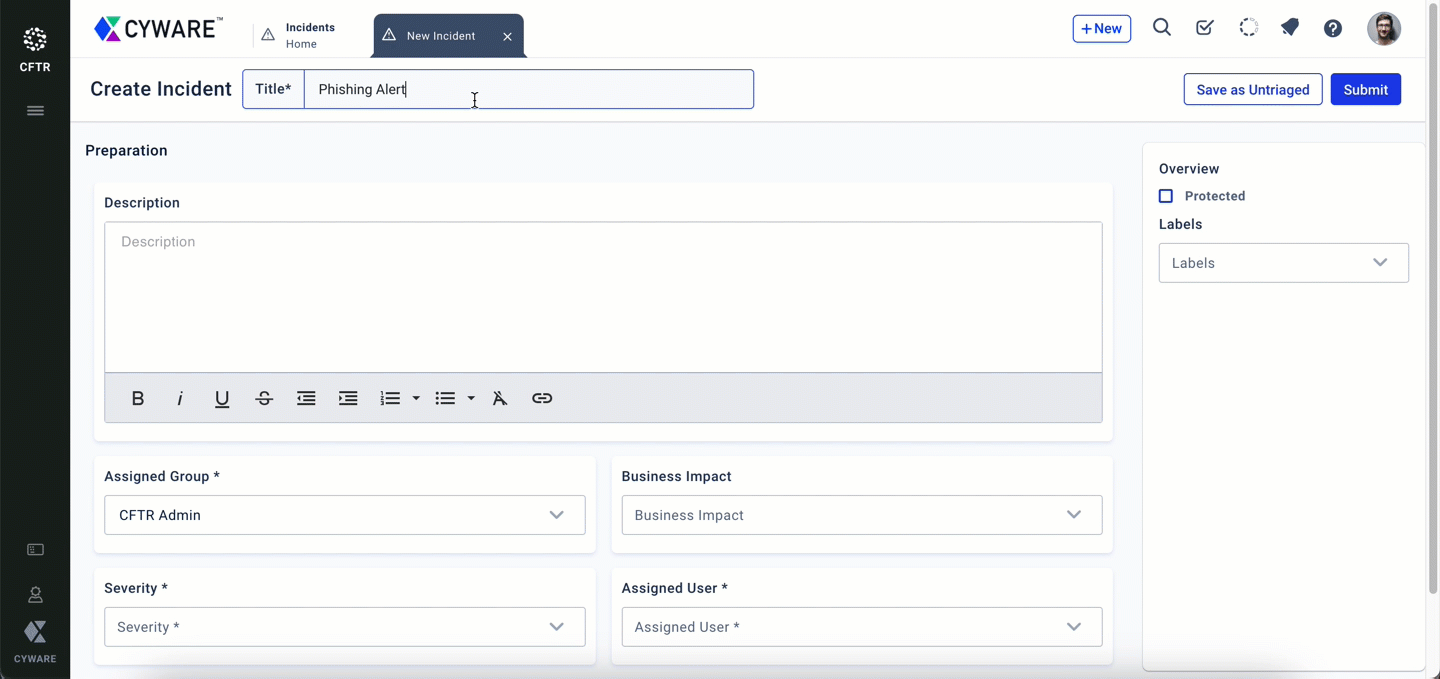Open notifications megaphone icon
This screenshot has height=679, width=1440.
pyautogui.click(x=1290, y=28)
